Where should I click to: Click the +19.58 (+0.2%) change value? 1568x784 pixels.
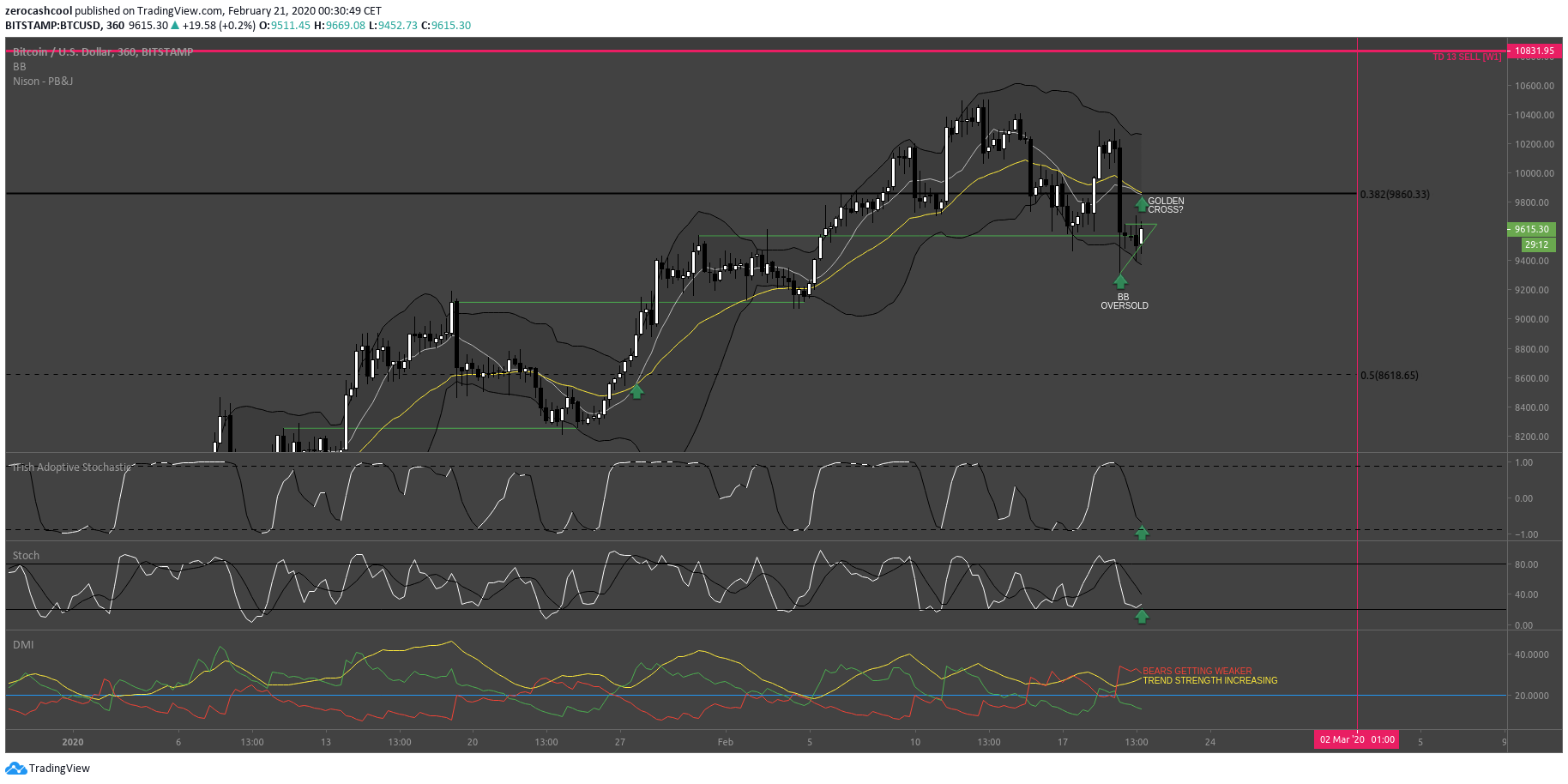pos(219,26)
